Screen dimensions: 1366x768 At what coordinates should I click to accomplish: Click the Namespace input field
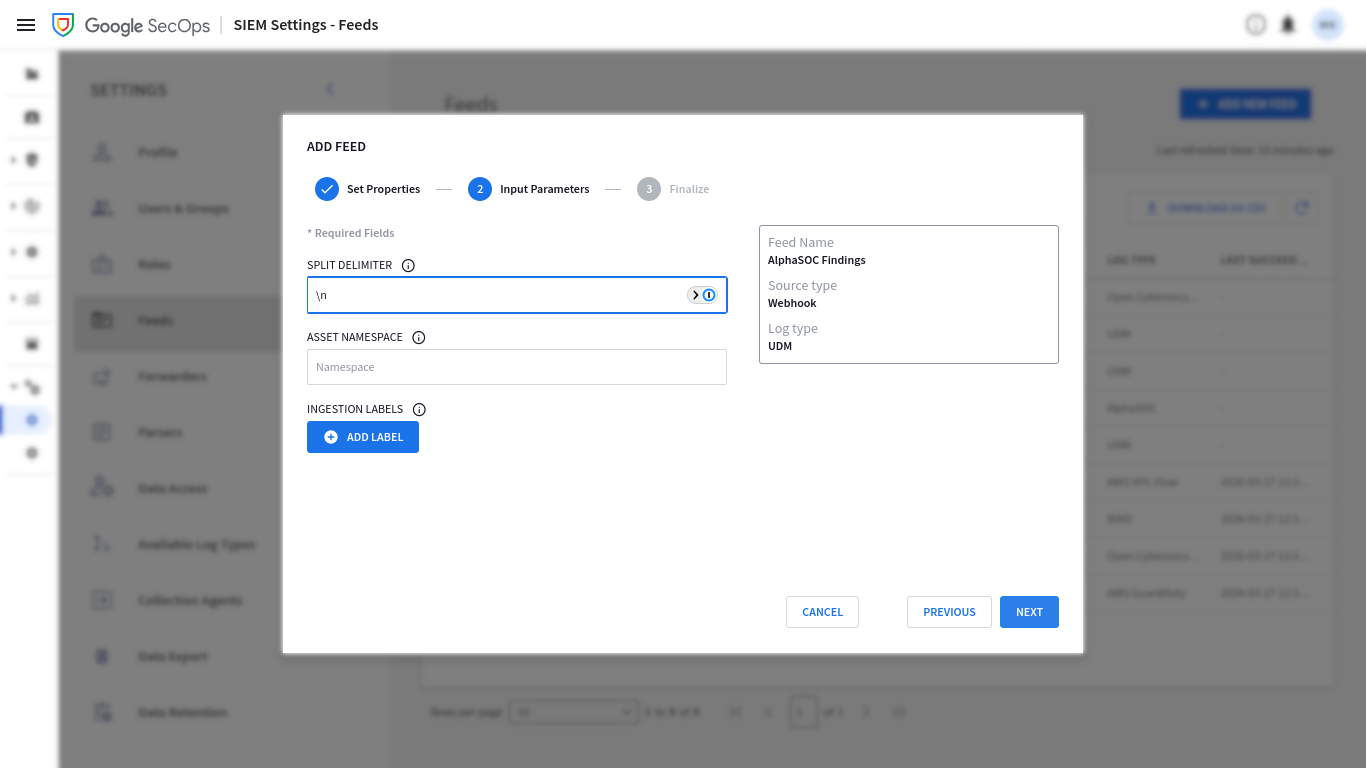point(516,367)
